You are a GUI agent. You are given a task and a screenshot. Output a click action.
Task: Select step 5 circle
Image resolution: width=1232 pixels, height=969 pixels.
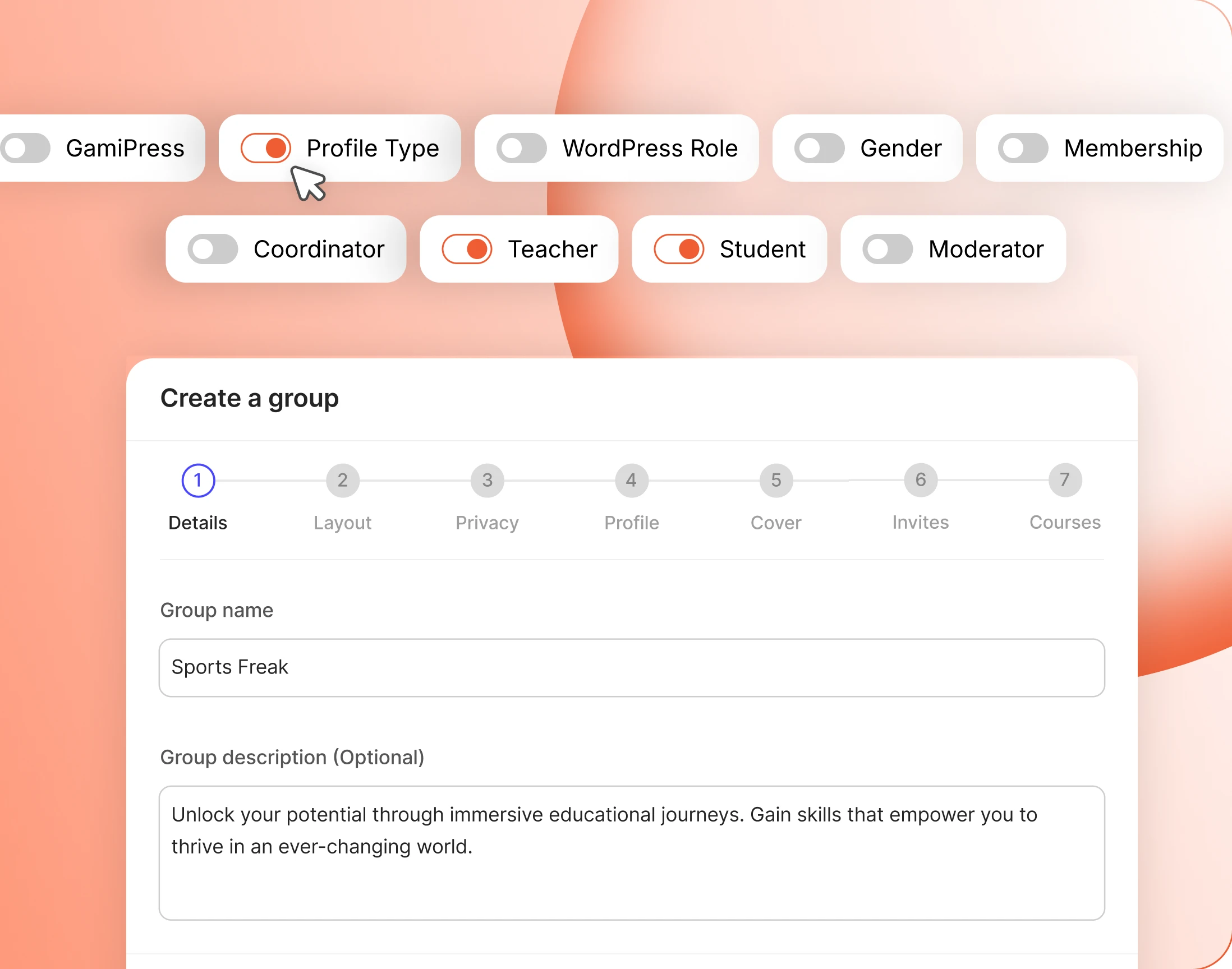coord(776,481)
